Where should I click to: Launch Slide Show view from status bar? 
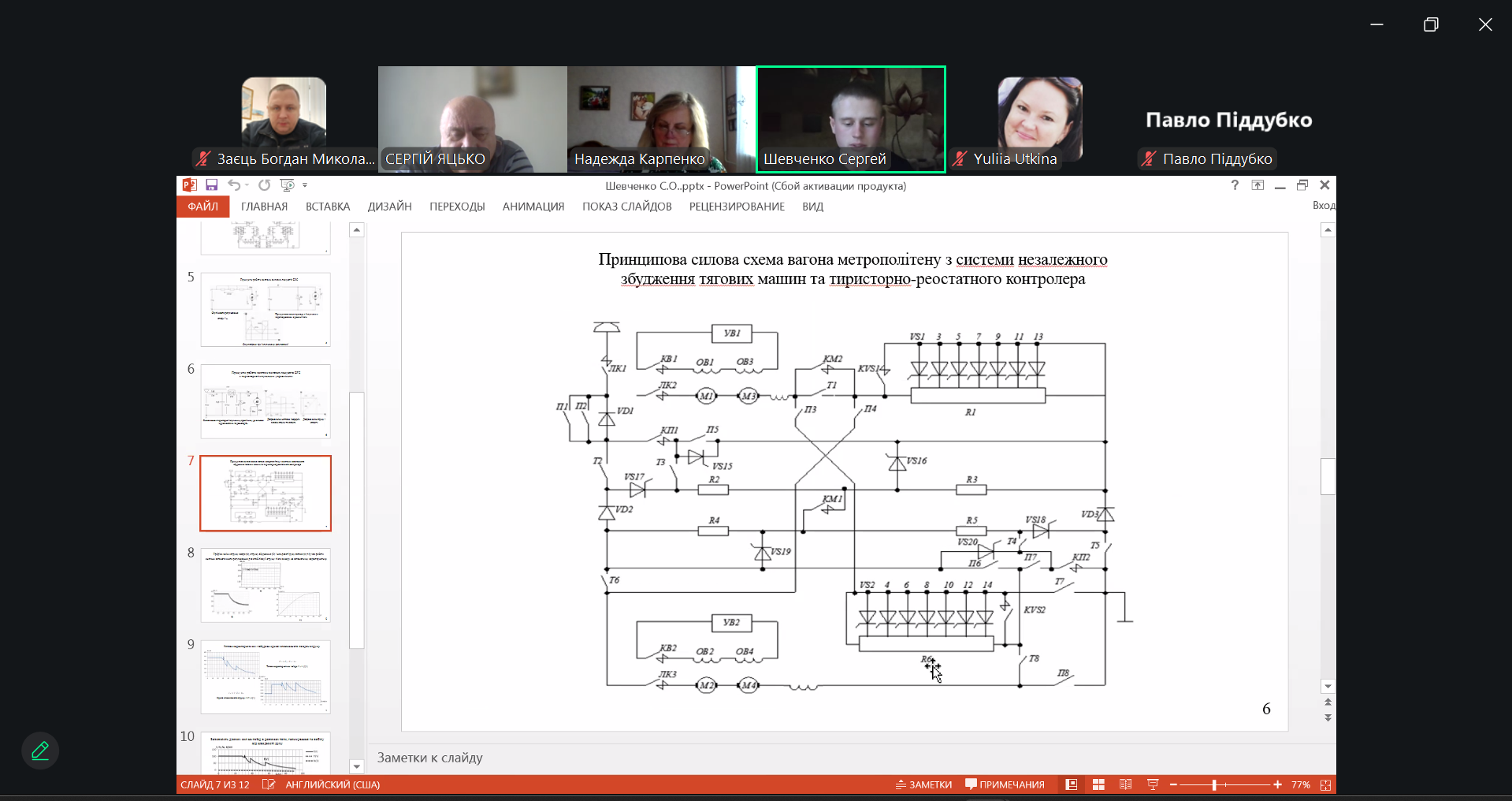coord(1153,784)
